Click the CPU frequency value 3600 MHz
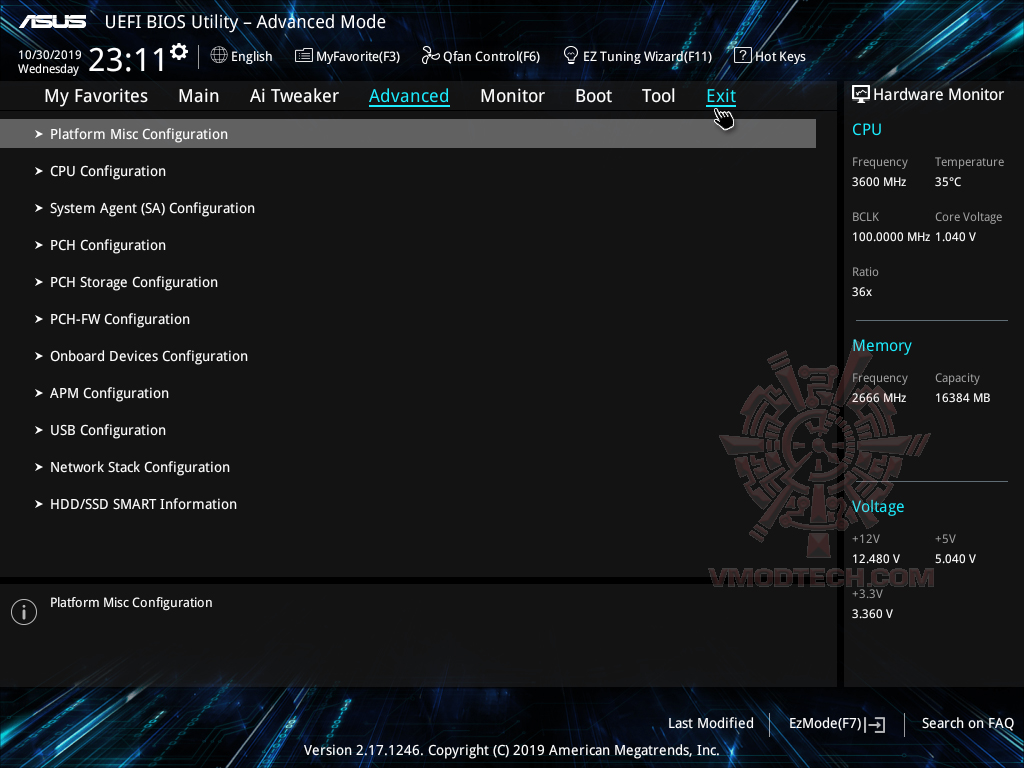Viewport: 1024px width, 768px height. (879, 182)
